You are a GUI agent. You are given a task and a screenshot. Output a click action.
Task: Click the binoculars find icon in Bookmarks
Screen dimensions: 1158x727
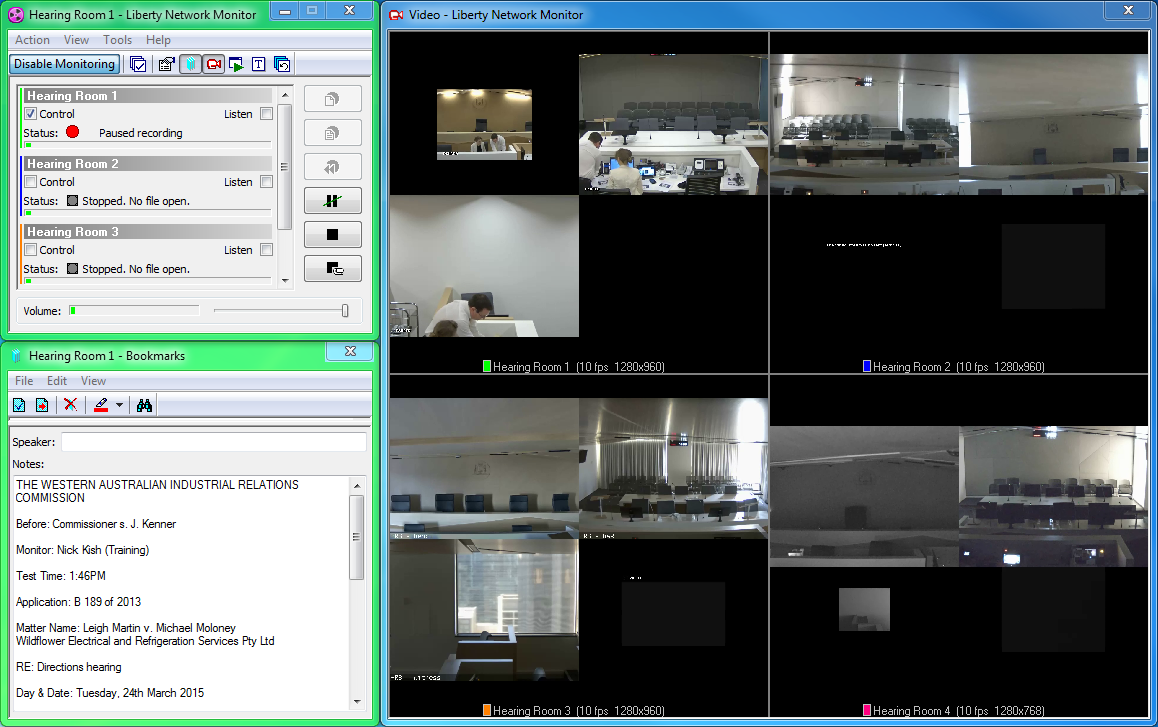tap(144, 405)
